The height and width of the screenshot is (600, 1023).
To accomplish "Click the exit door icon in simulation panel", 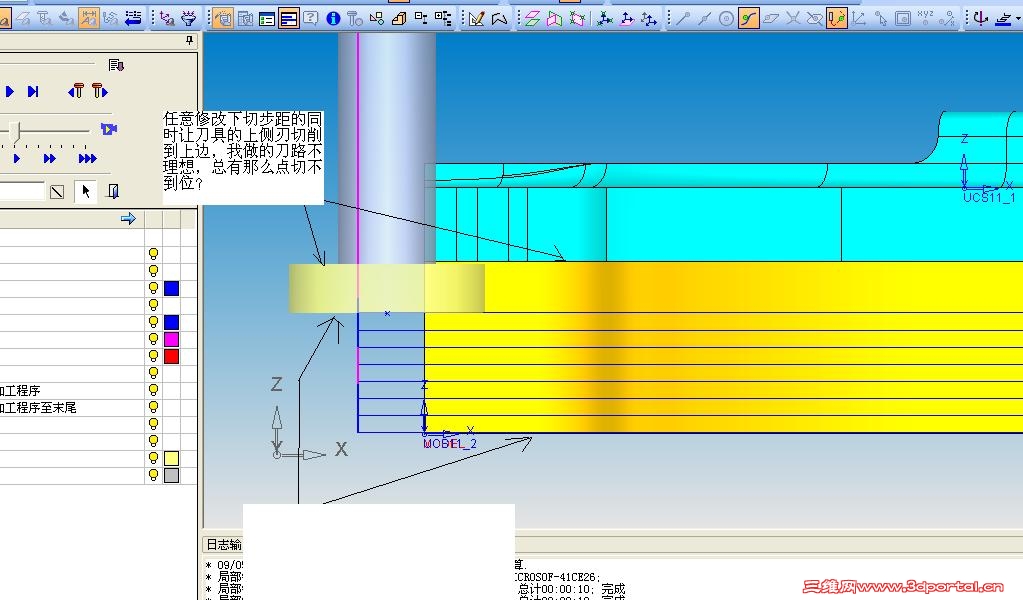I will pyautogui.click(x=113, y=191).
